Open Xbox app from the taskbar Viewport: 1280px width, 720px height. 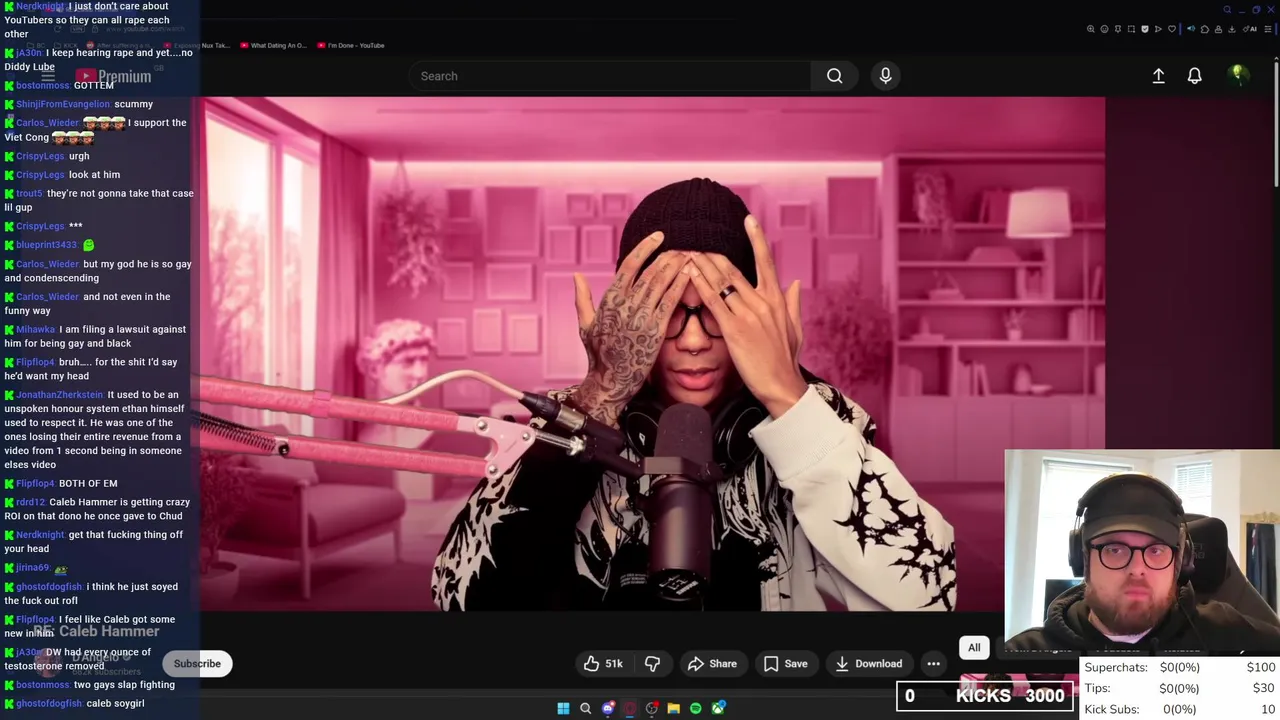pyautogui.click(x=718, y=708)
